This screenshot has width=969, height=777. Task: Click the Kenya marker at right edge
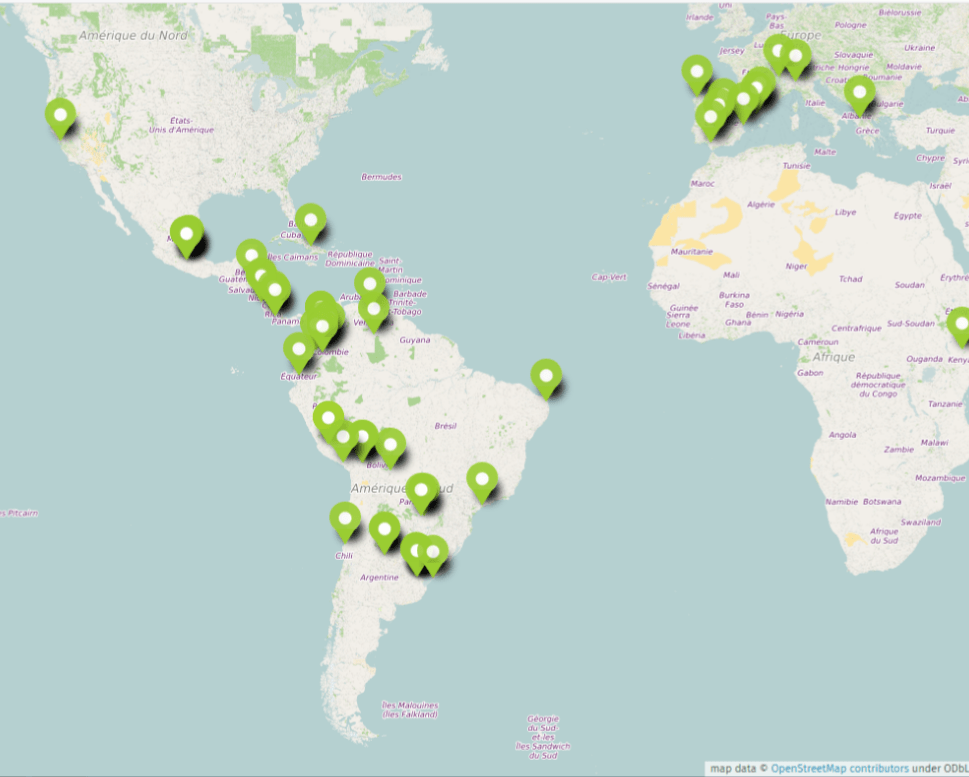(961, 325)
